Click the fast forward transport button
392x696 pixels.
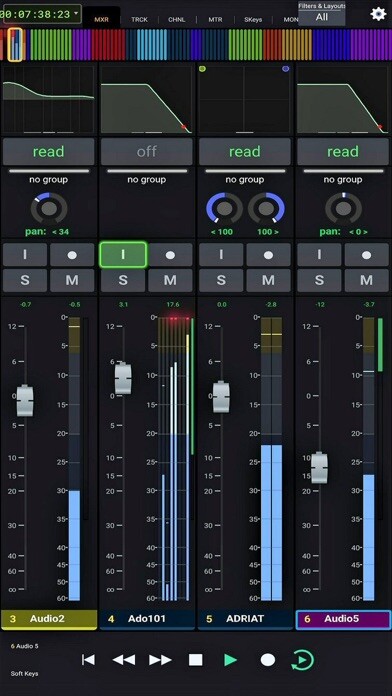[x=160, y=660]
